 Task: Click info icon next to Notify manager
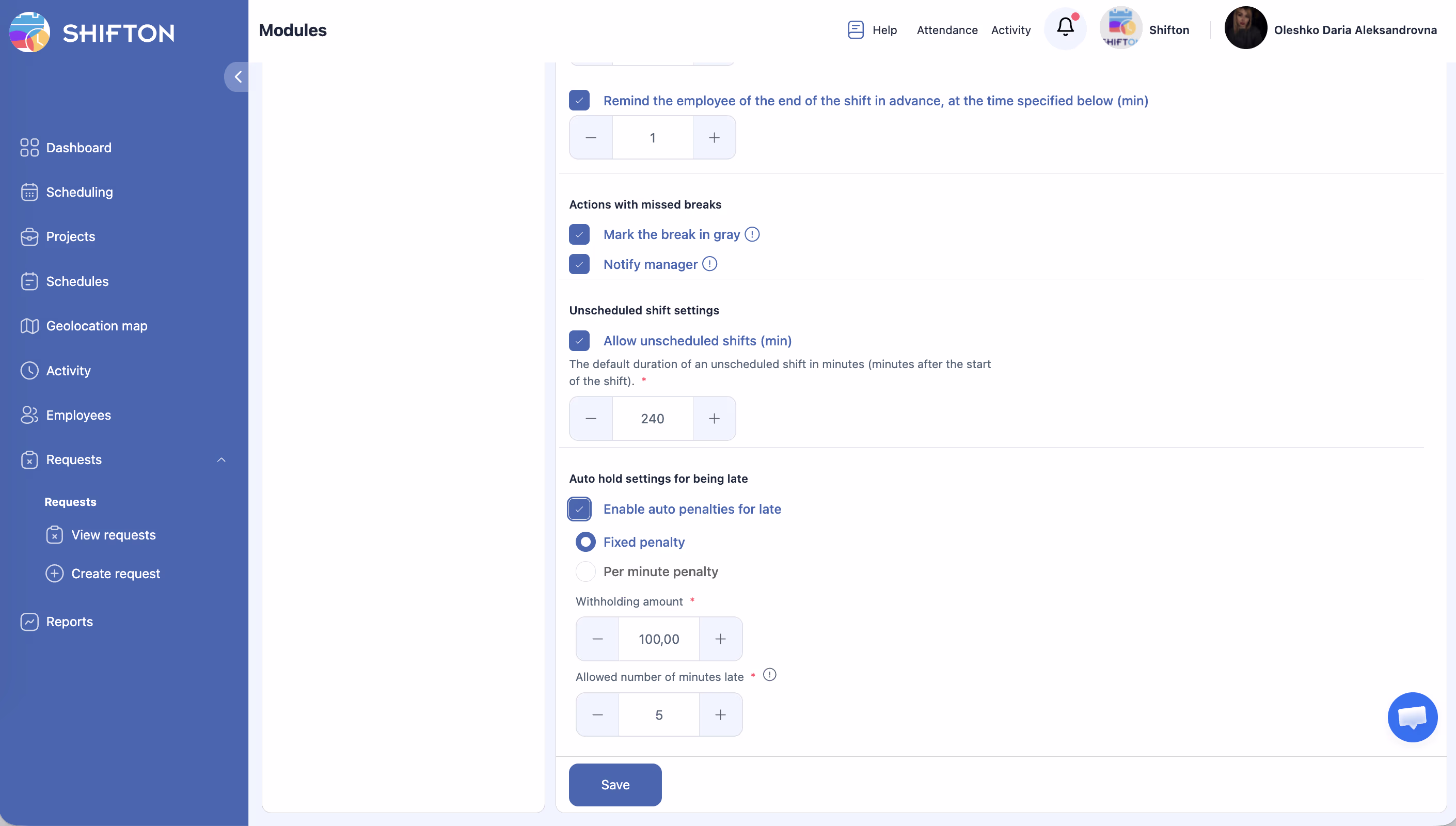709,264
